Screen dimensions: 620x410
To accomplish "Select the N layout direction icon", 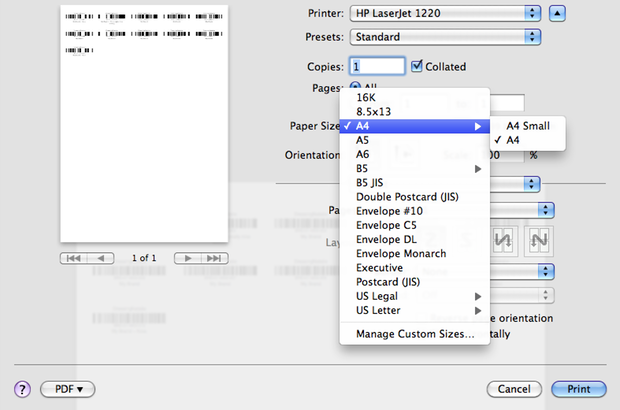I will (539, 241).
